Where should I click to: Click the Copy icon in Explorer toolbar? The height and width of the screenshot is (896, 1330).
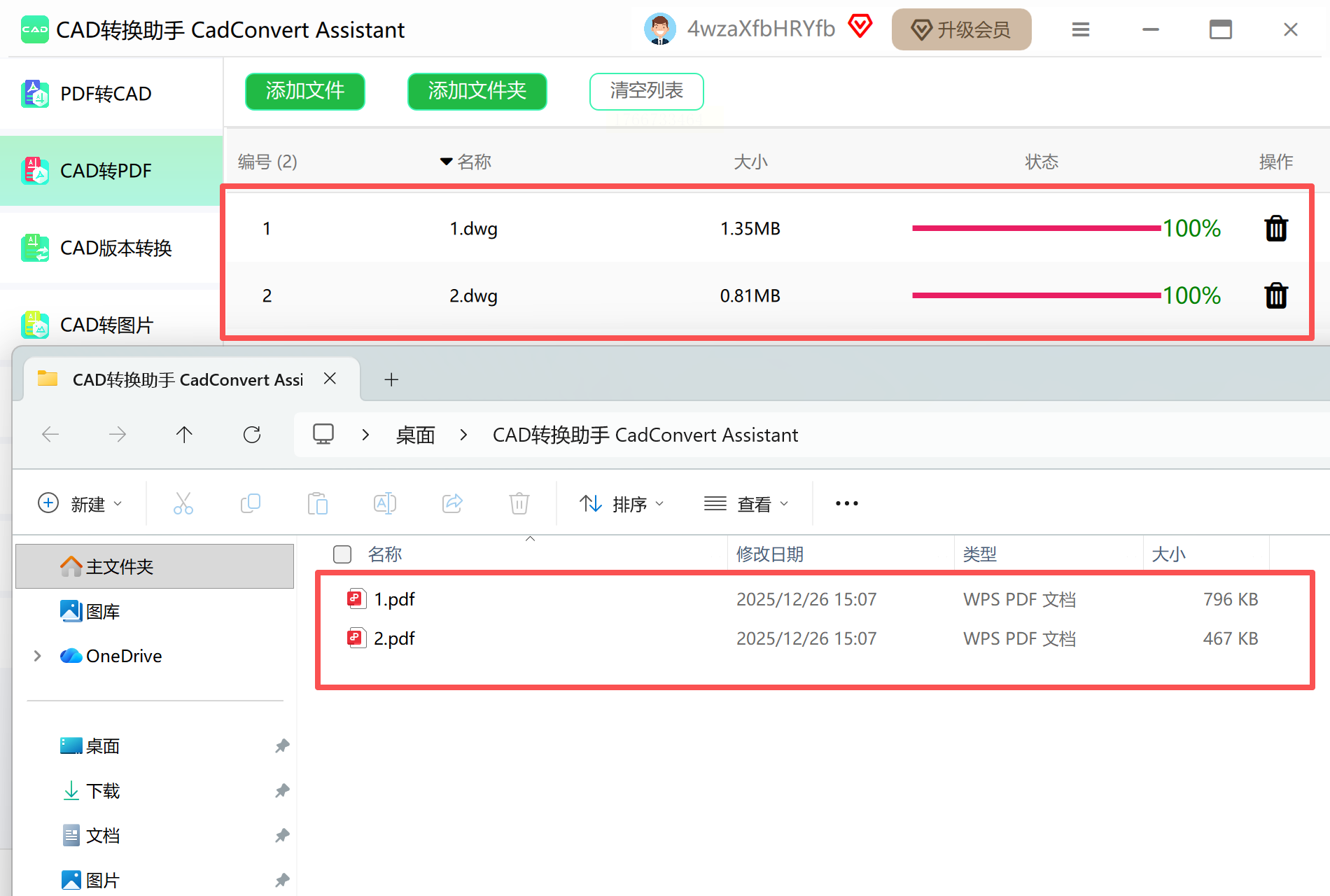click(x=251, y=503)
